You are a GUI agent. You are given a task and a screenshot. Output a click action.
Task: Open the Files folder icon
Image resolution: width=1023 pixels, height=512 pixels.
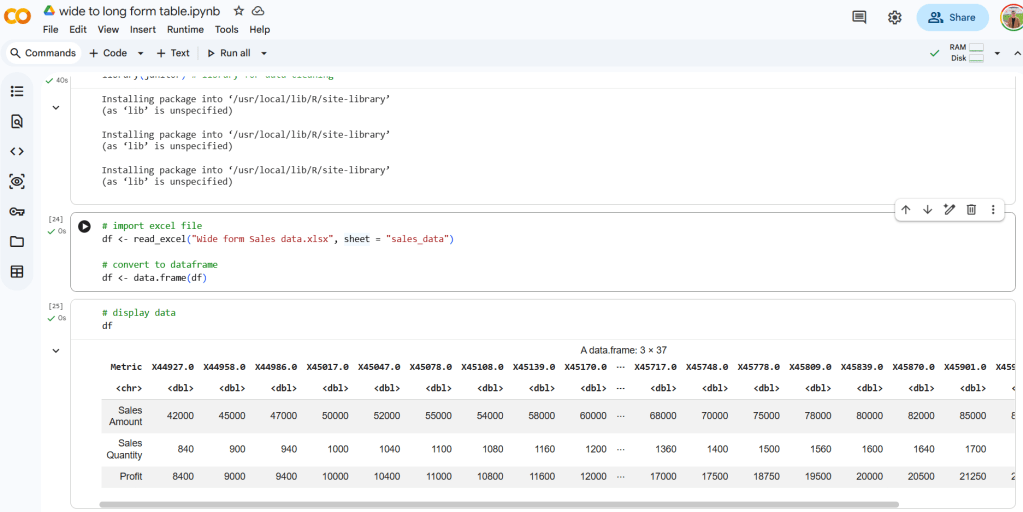pyautogui.click(x=17, y=242)
